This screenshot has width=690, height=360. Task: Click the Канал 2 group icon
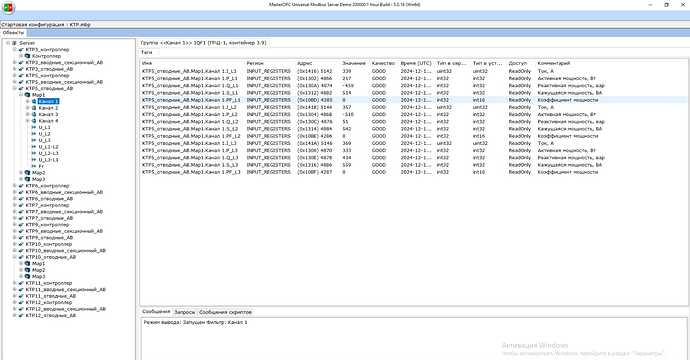pyautogui.click(x=34, y=108)
